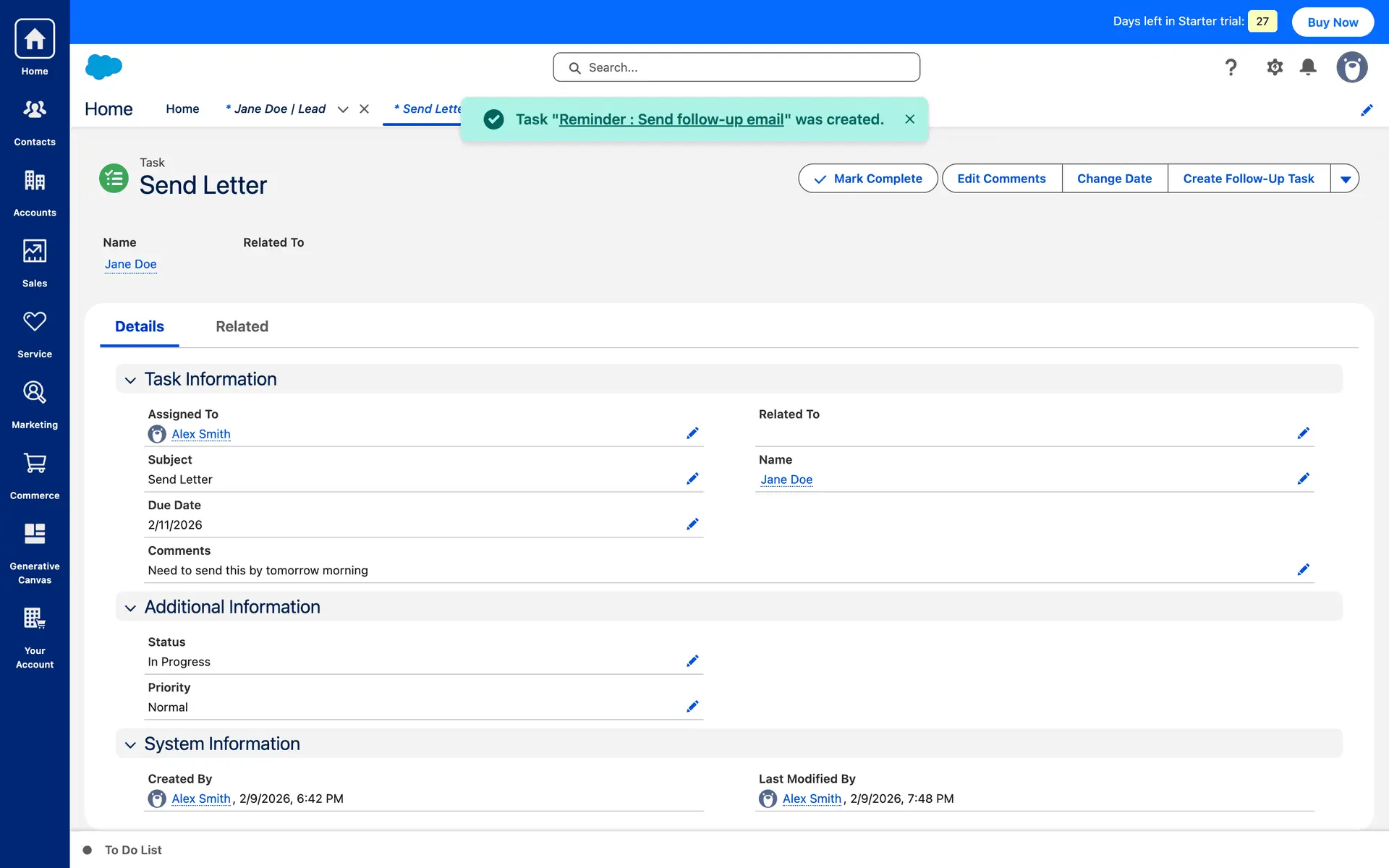The image size is (1389, 868).
Task: Click the Mark Complete button
Action: pos(867,179)
